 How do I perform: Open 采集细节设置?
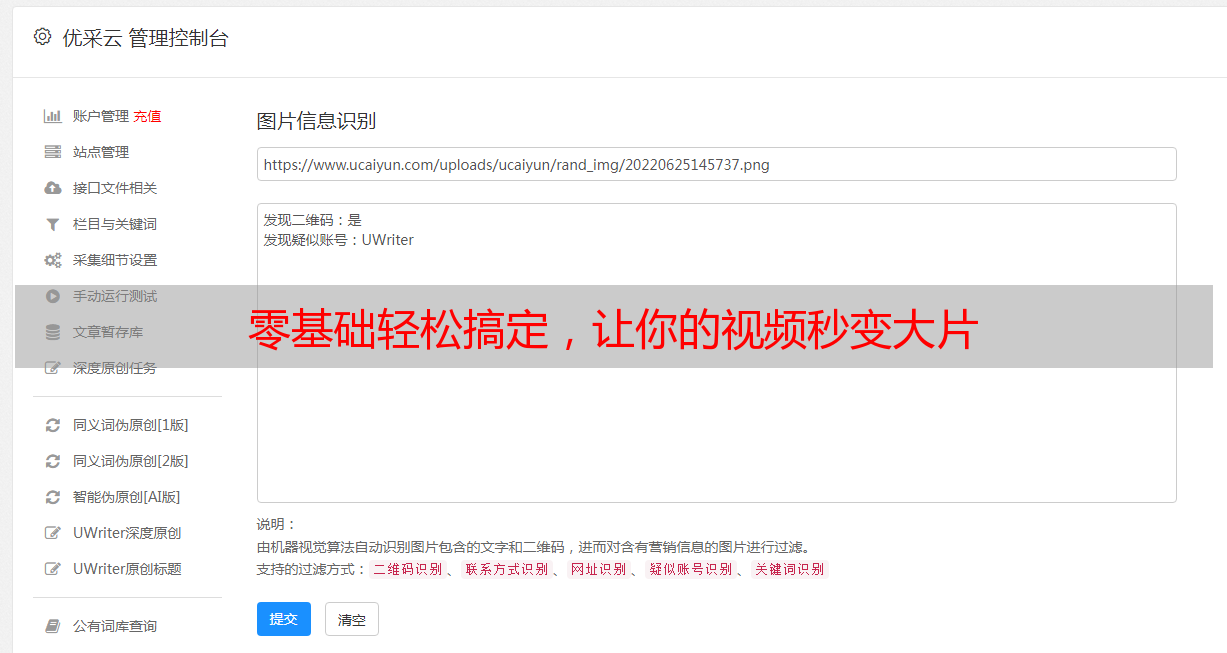[x=115, y=260]
